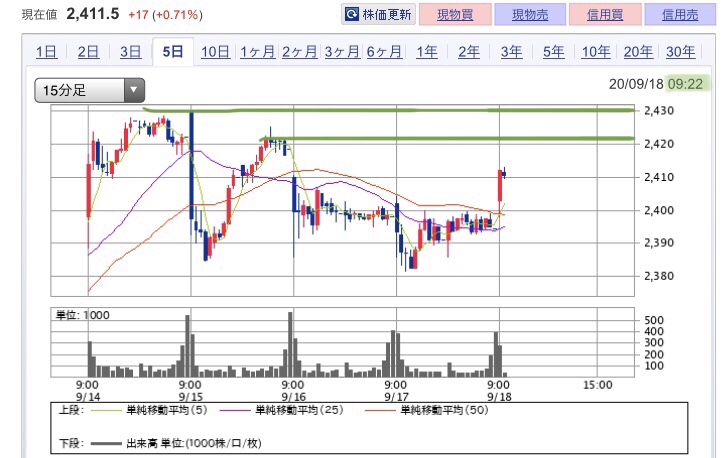The height and width of the screenshot is (458, 722).
Task: Switch to the 2年 chart tab
Action: 469,52
